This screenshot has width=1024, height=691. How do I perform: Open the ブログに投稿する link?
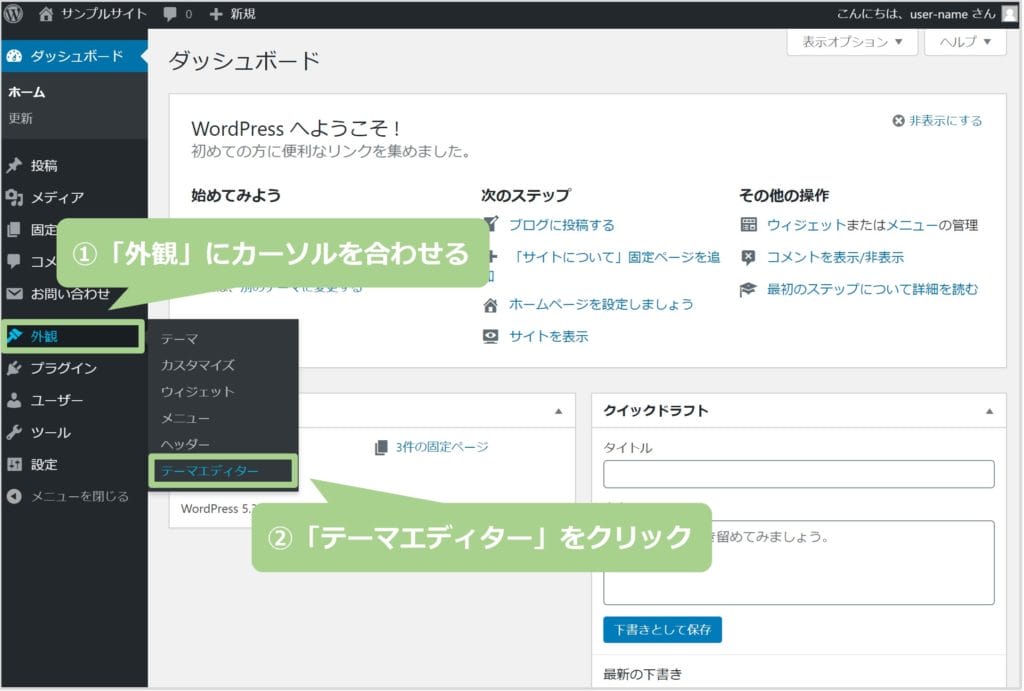pyautogui.click(x=561, y=225)
